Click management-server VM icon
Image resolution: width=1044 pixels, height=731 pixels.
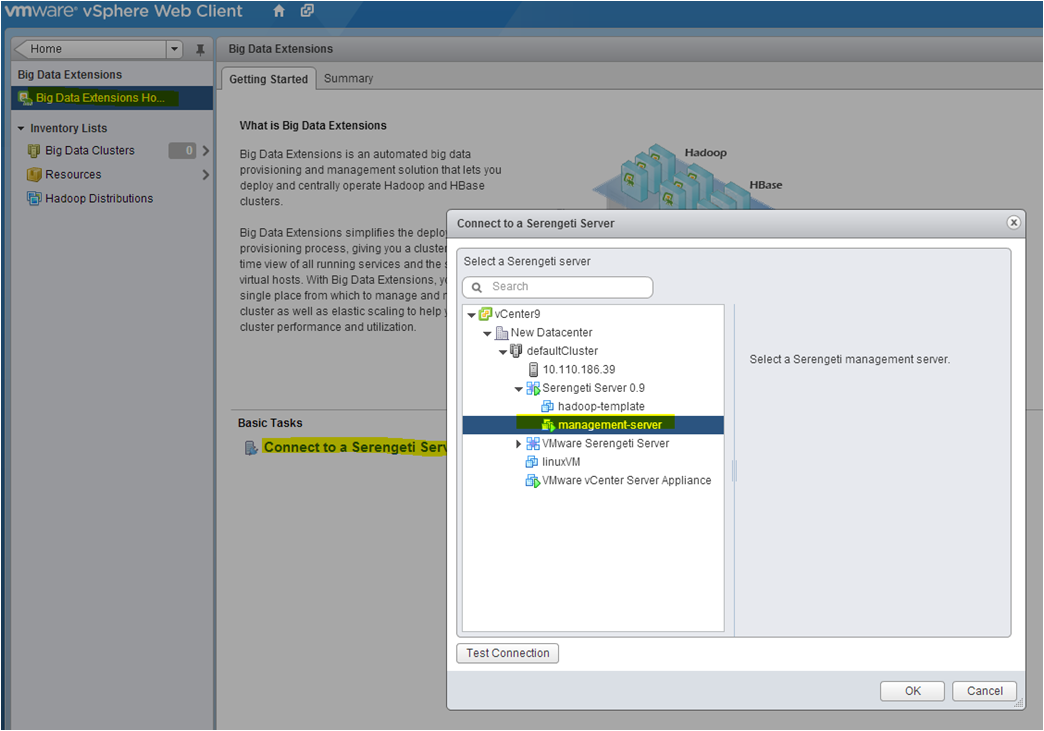[x=548, y=425]
